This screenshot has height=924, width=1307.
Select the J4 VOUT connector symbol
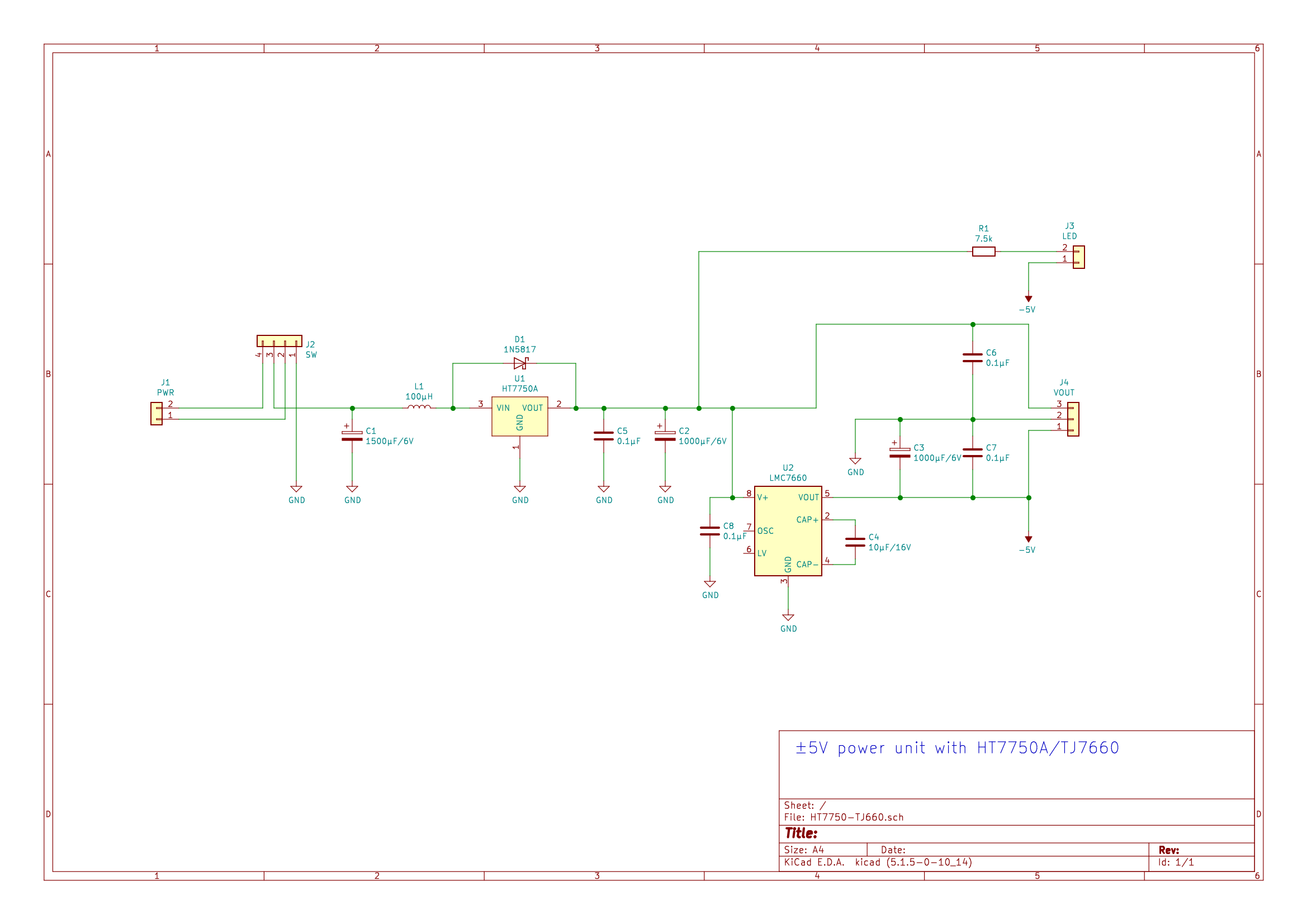pyautogui.click(x=1073, y=419)
